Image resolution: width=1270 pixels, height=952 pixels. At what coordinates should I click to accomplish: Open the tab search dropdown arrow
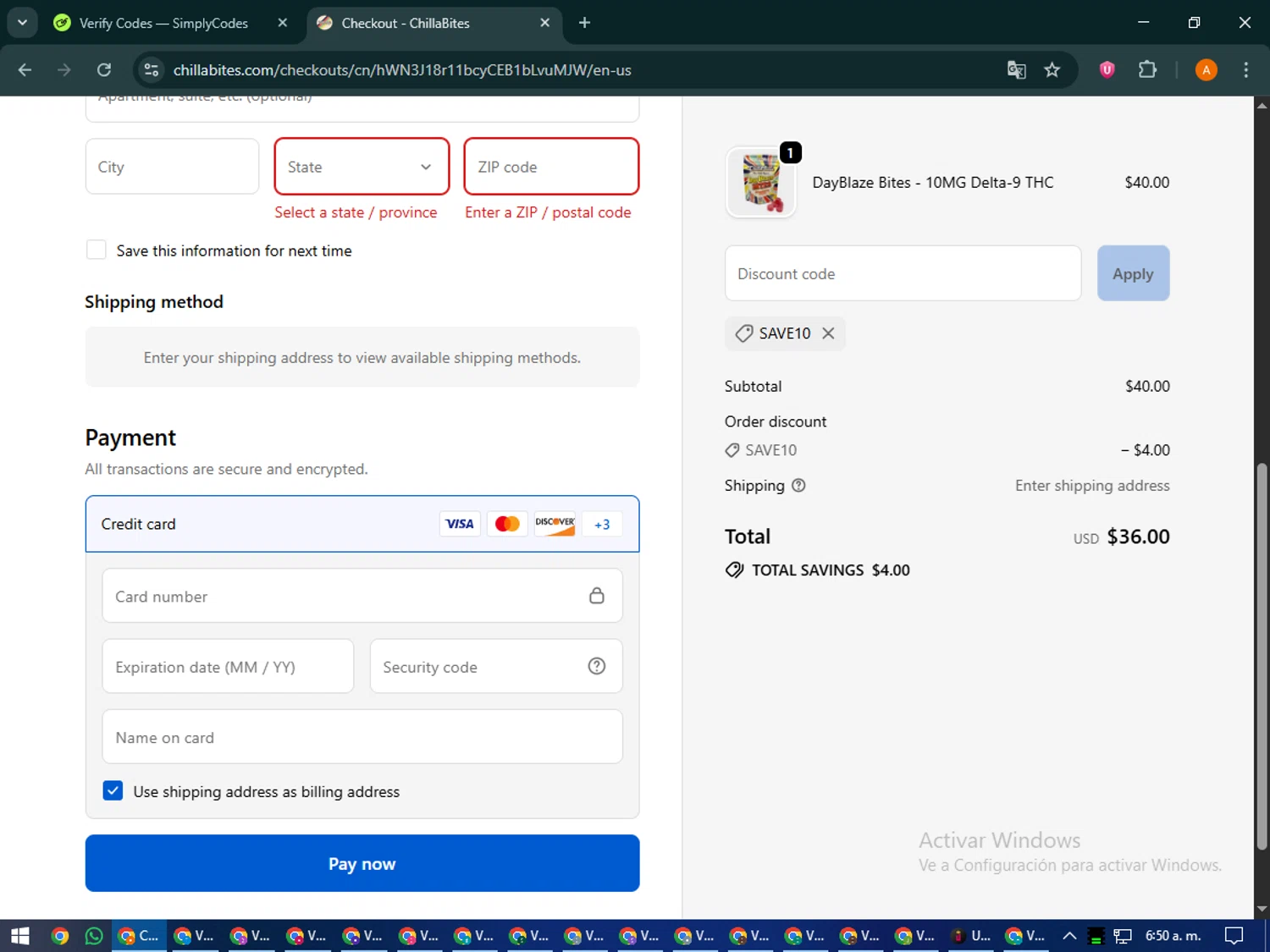point(22,23)
